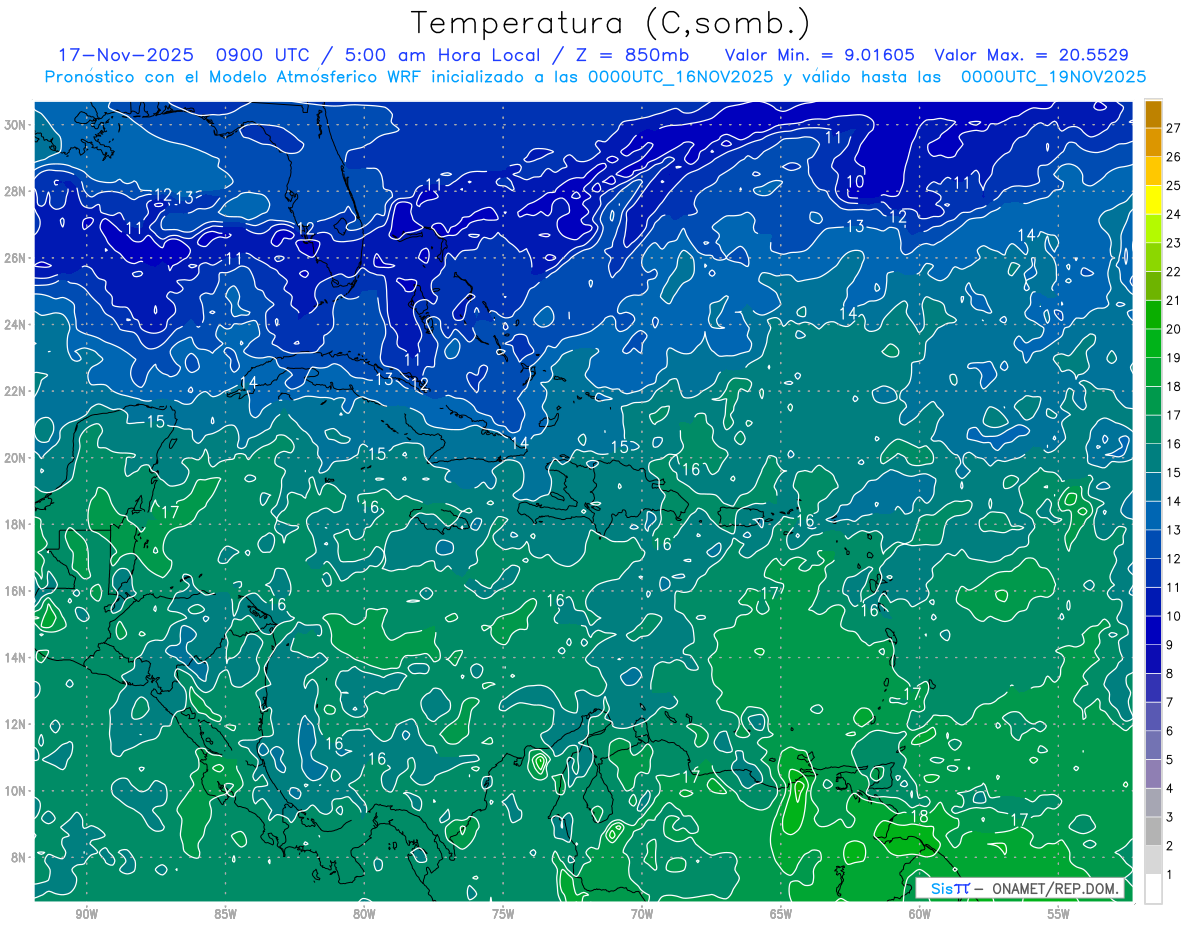Screen dimensions: 1200x927
Task: Click the '18N' latitude axis label
Action: tap(17, 524)
